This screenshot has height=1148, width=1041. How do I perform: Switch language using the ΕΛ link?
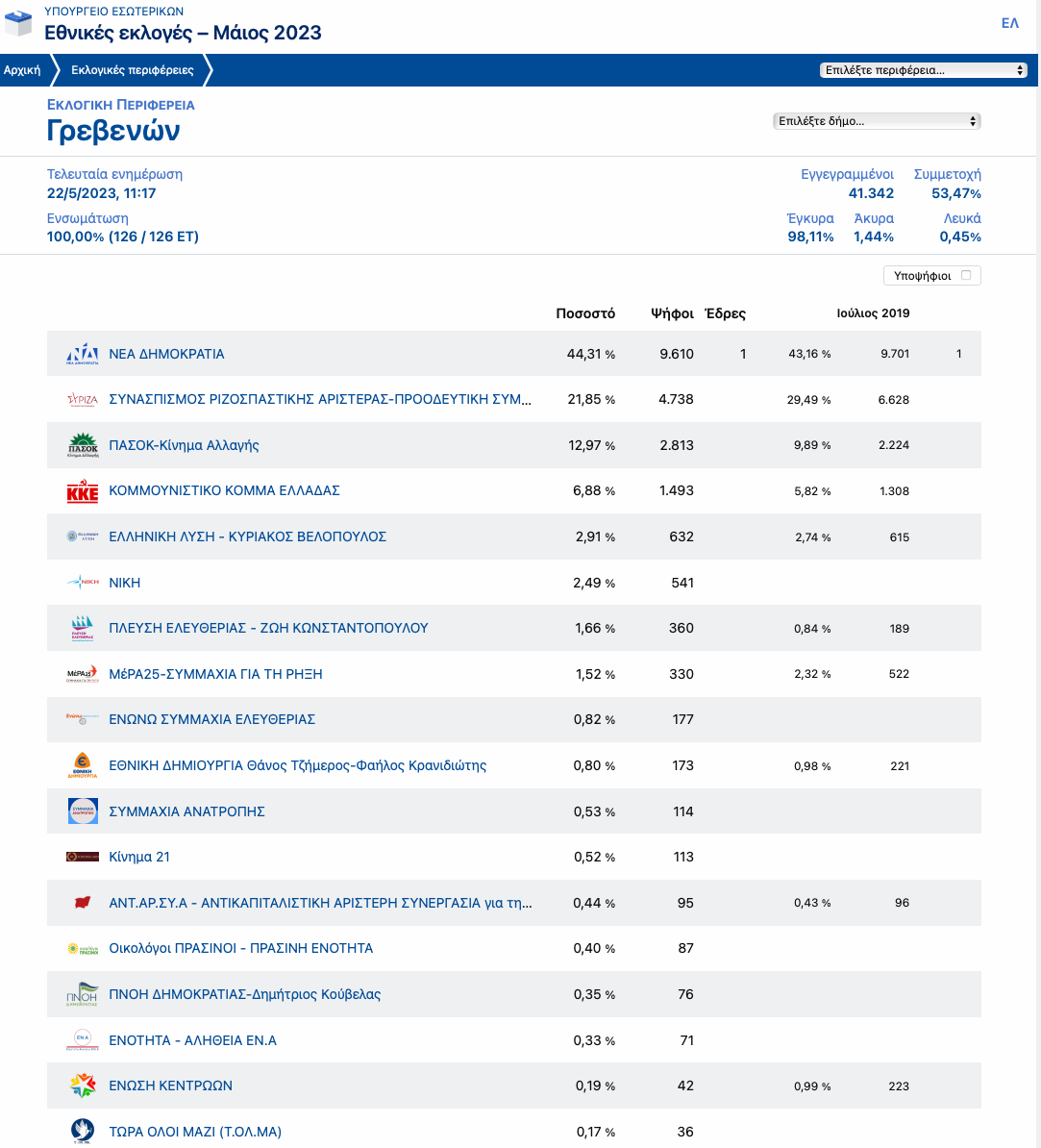pos(1009,23)
